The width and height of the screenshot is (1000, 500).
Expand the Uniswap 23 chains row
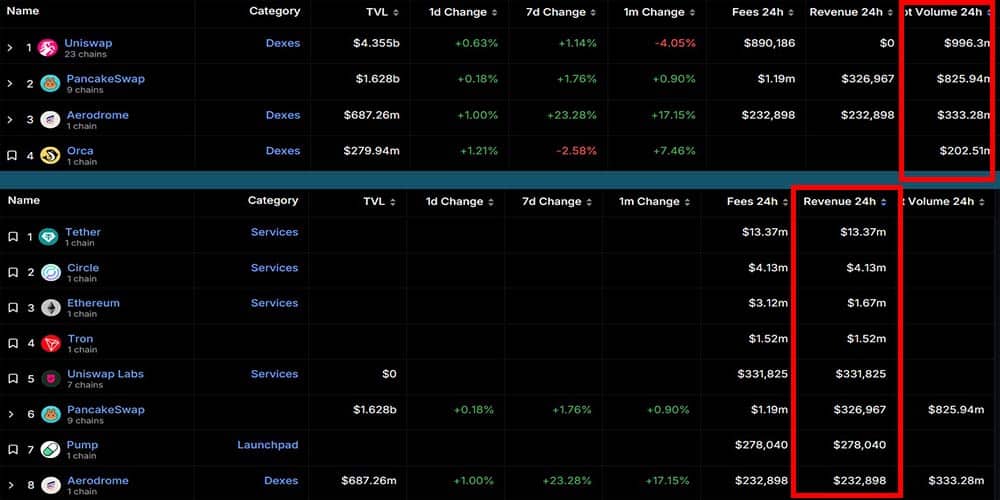10,48
